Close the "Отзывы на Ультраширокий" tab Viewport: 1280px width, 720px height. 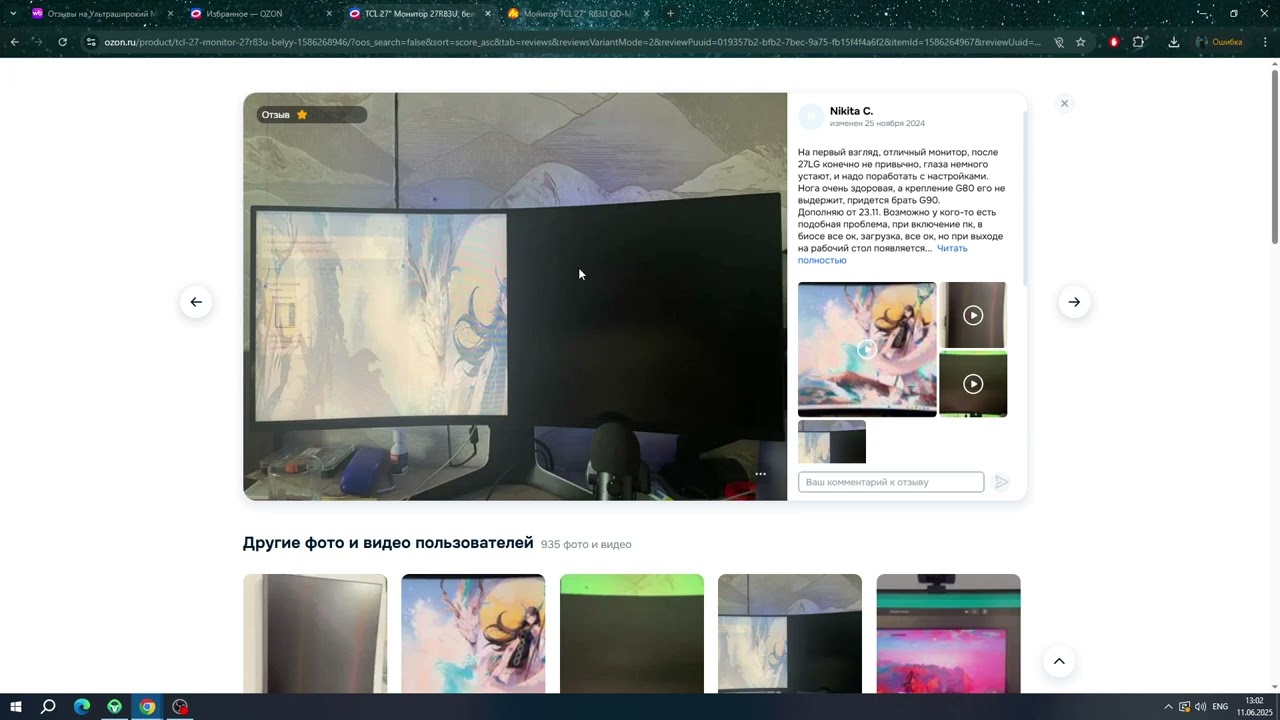pos(170,14)
